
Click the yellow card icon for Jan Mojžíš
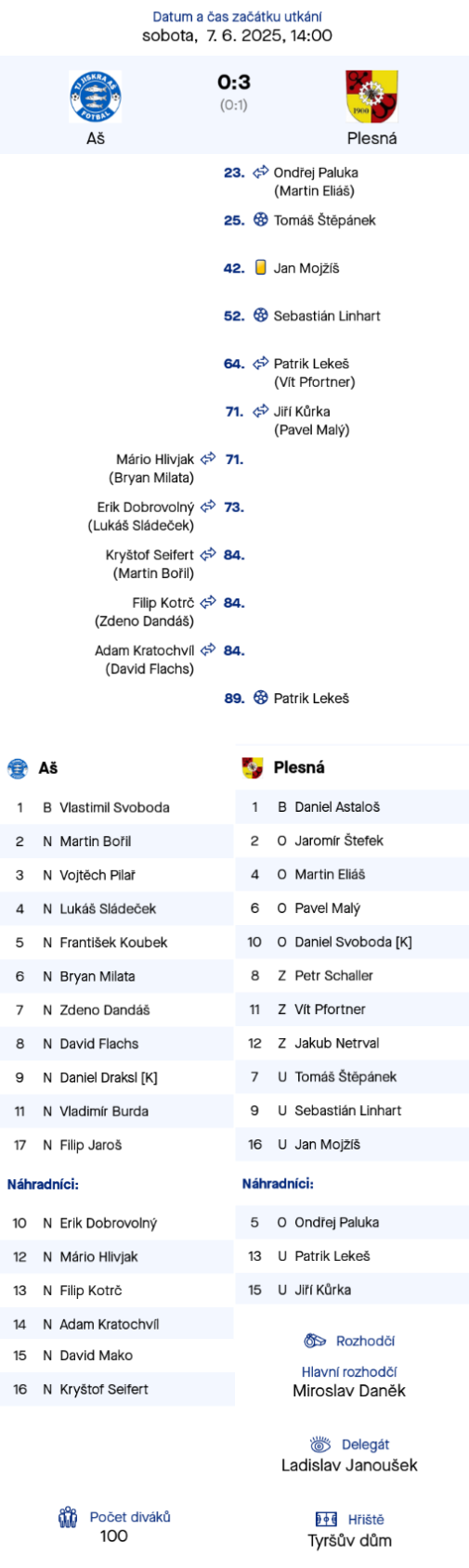coord(261,267)
